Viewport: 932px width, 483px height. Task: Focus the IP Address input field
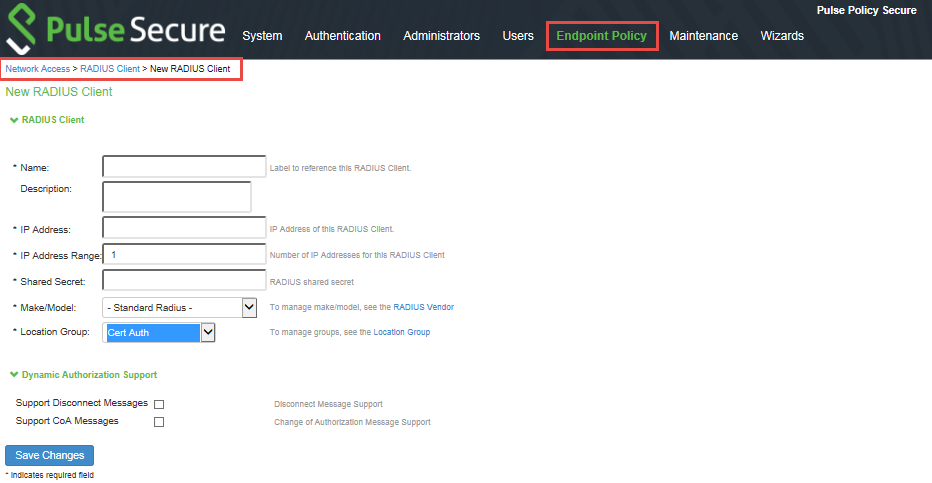point(184,228)
